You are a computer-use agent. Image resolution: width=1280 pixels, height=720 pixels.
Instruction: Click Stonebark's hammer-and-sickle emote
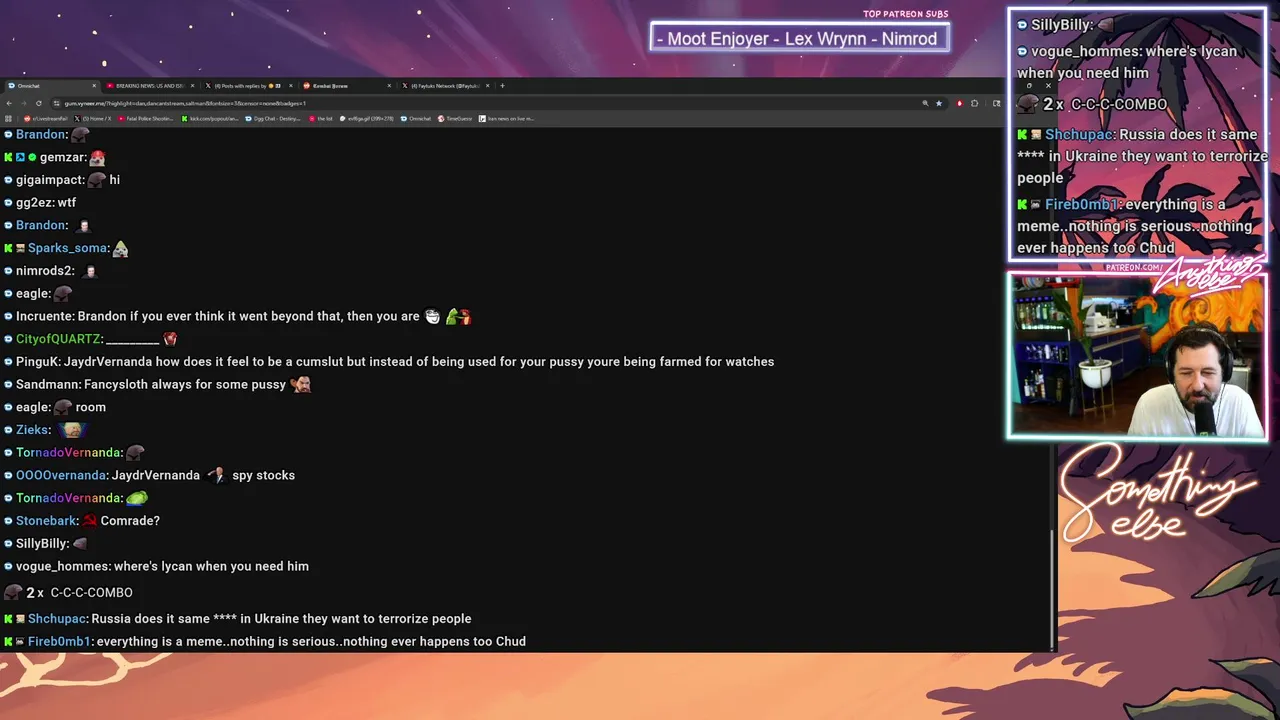[90, 521]
